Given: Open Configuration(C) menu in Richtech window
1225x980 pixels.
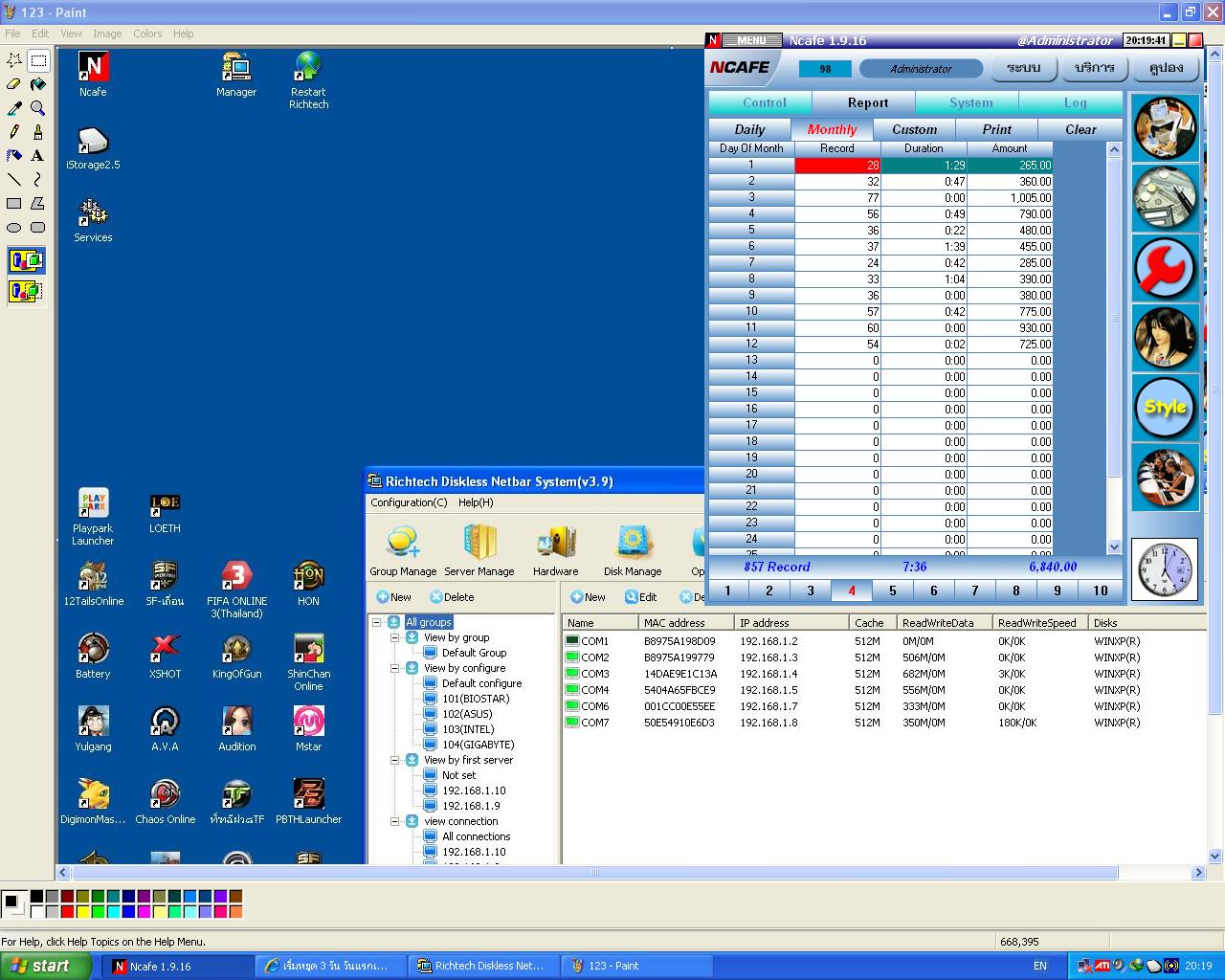Looking at the screenshot, I should tap(409, 502).
